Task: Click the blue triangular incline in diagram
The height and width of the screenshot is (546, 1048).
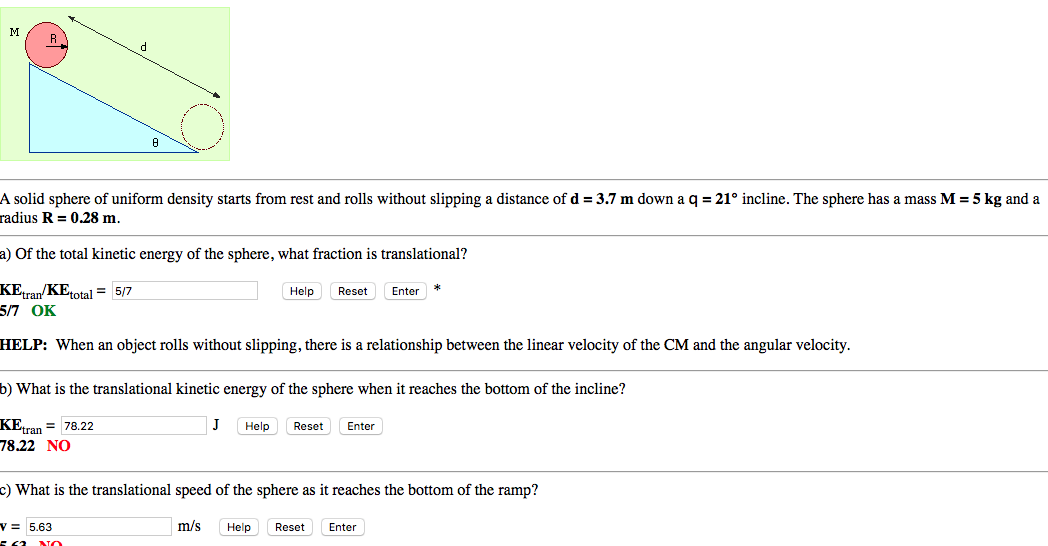Action: tap(80, 120)
